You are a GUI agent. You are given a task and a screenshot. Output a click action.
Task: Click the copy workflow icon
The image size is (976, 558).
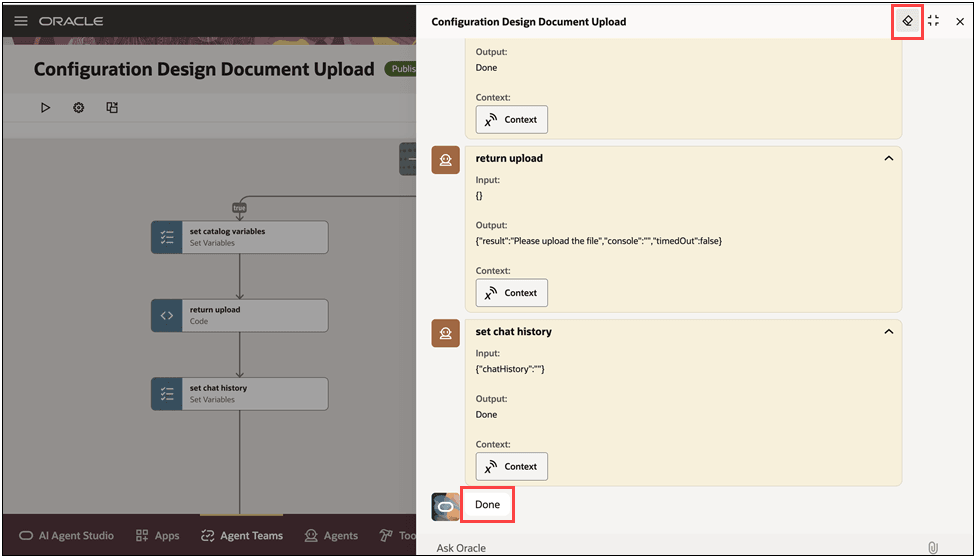click(x=112, y=108)
